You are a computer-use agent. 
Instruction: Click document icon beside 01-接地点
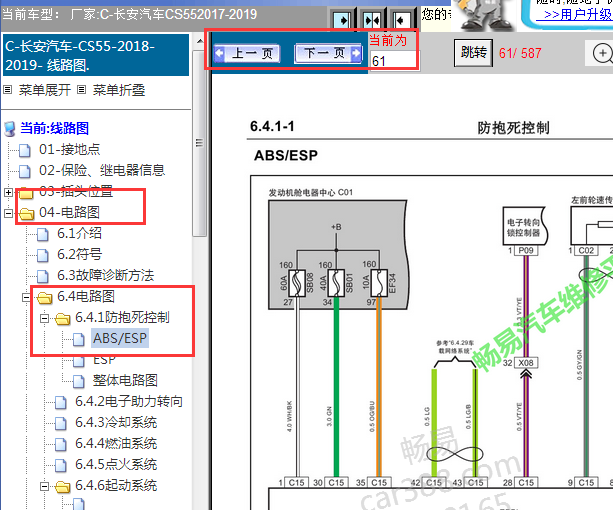click(25, 150)
